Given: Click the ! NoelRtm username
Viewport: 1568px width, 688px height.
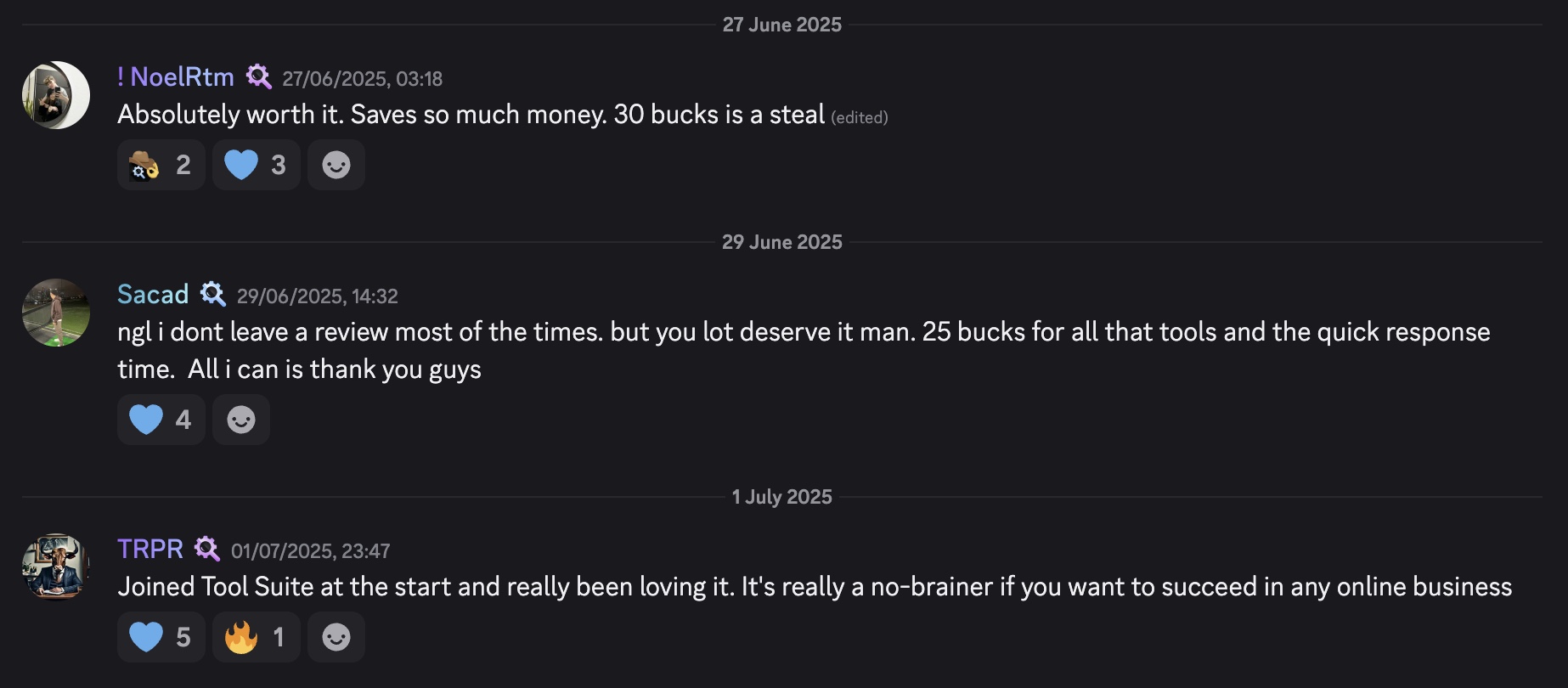Looking at the screenshot, I should pos(176,77).
